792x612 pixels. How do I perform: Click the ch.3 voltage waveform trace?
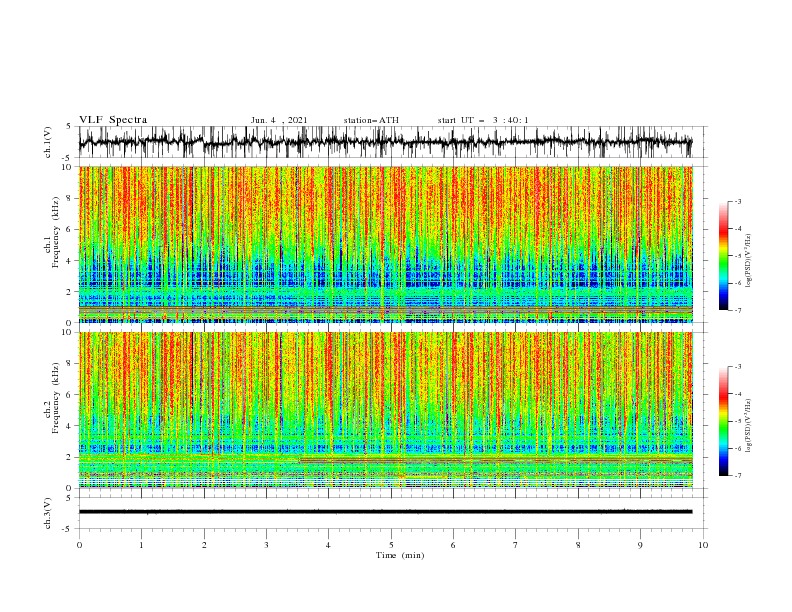385,512
